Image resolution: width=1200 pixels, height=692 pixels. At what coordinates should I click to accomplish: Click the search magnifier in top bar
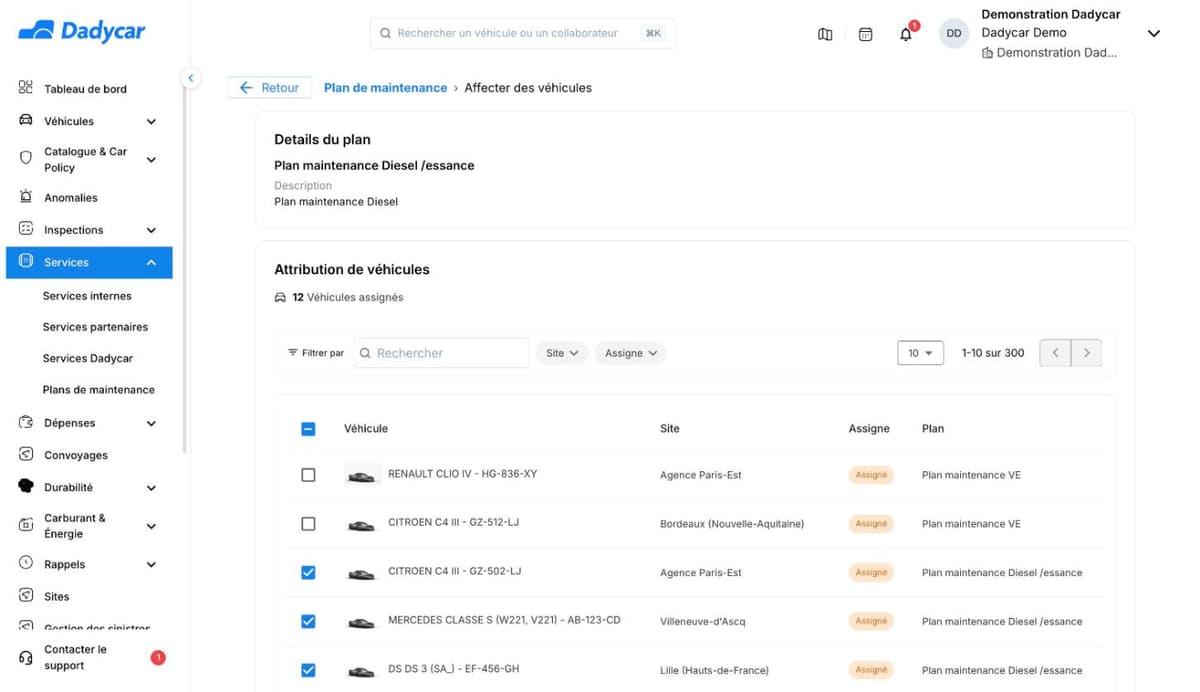pos(385,33)
